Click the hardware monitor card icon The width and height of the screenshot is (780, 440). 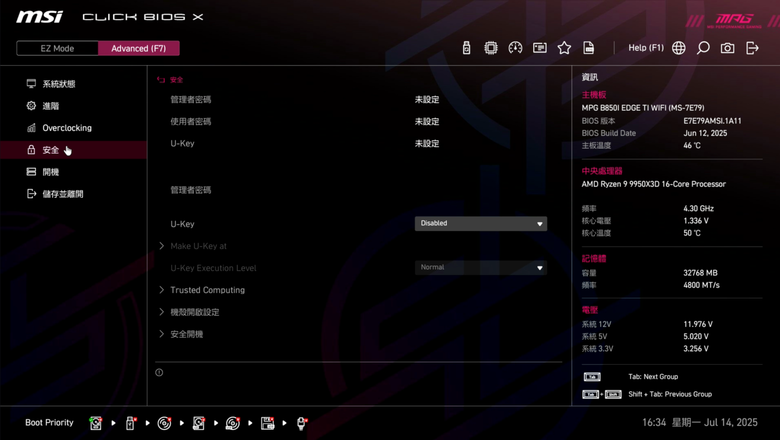pos(539,48)
